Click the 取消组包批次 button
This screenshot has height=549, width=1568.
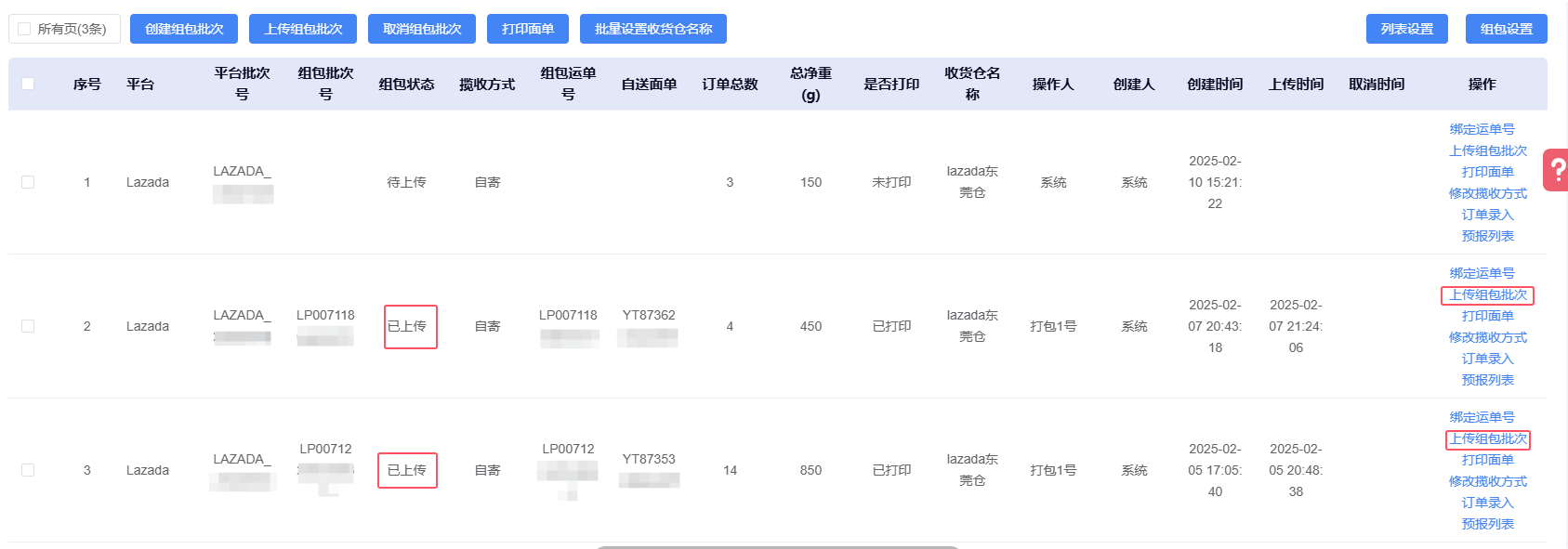[422, 29]
